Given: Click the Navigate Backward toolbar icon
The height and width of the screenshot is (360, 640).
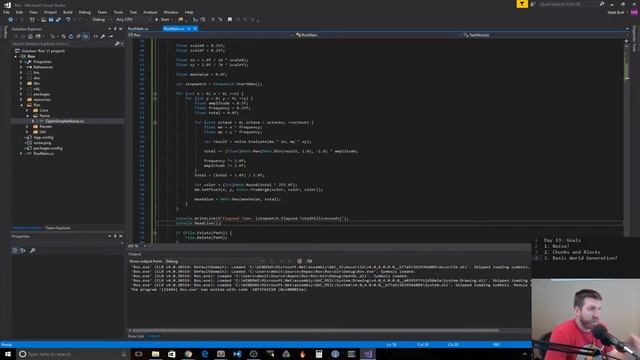Looking at the screenshot, I should 11,20.
